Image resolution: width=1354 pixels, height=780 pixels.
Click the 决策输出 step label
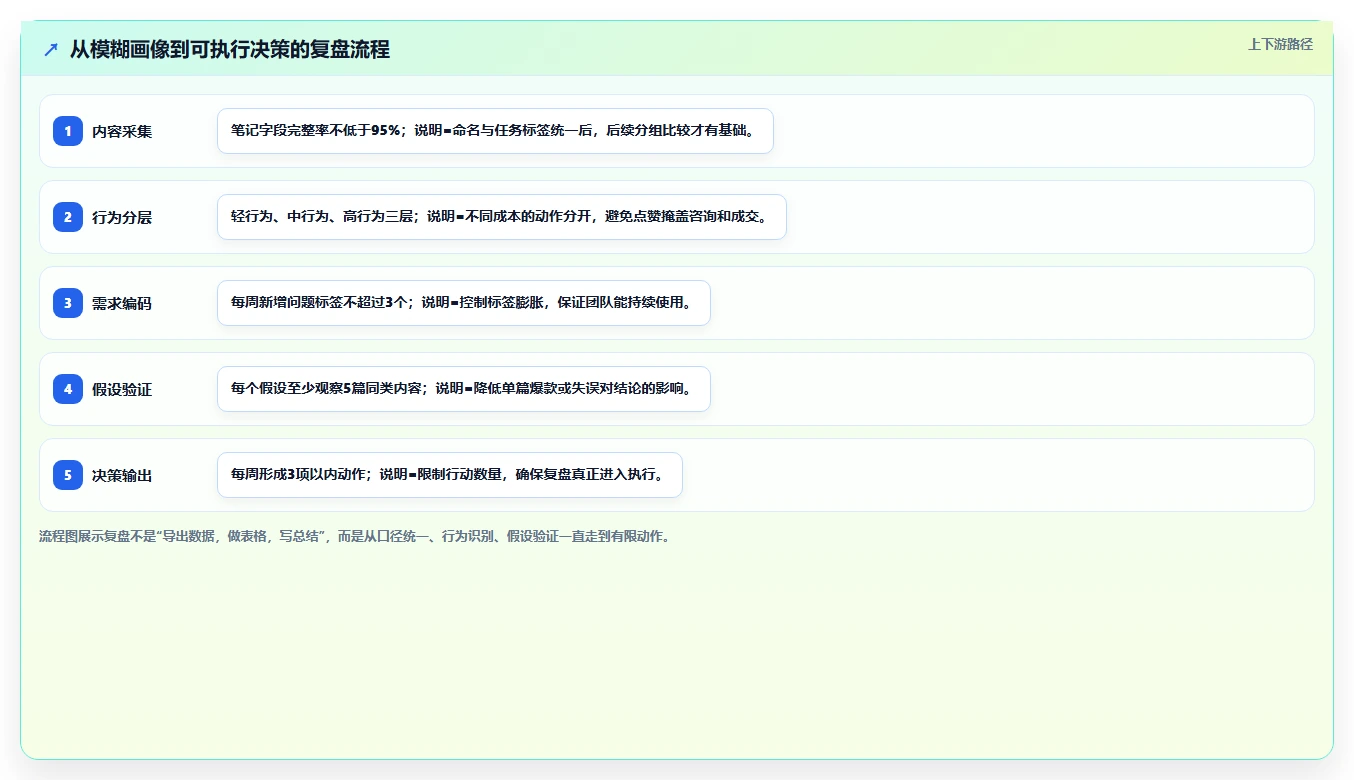click(x=122, y=475)
